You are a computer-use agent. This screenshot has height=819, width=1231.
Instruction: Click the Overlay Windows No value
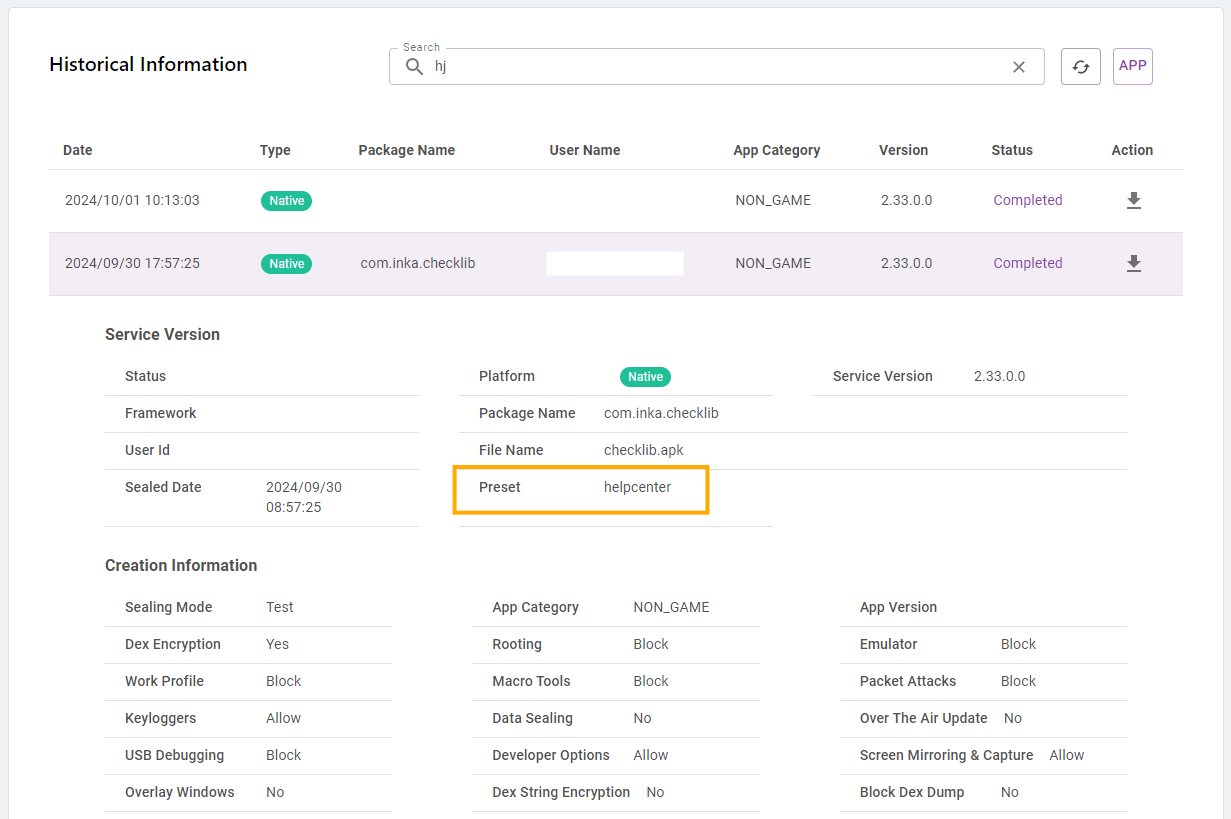click(275, 792)
